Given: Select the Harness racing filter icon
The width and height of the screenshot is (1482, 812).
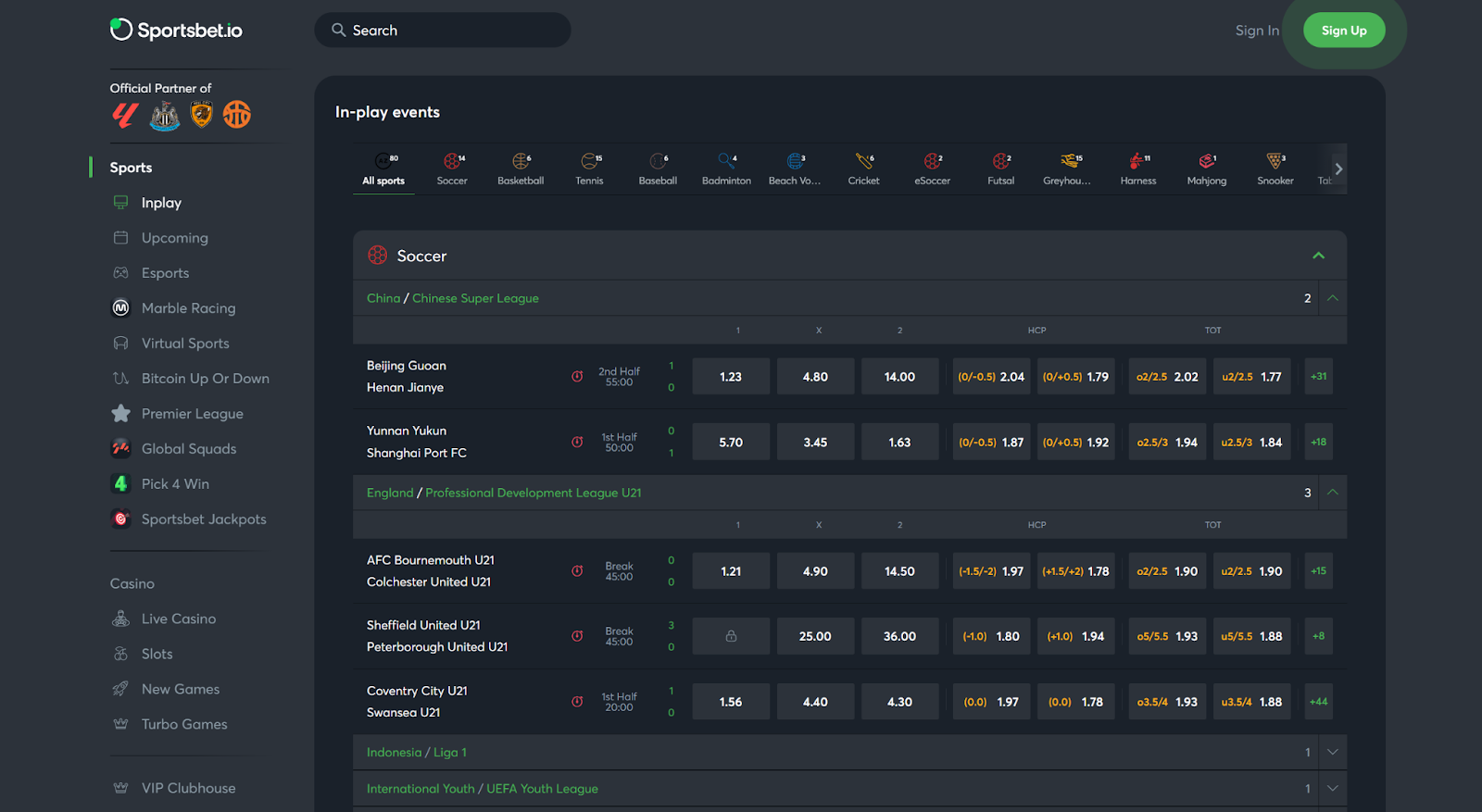Looking at the screenshot, I should click(1138, 161).
